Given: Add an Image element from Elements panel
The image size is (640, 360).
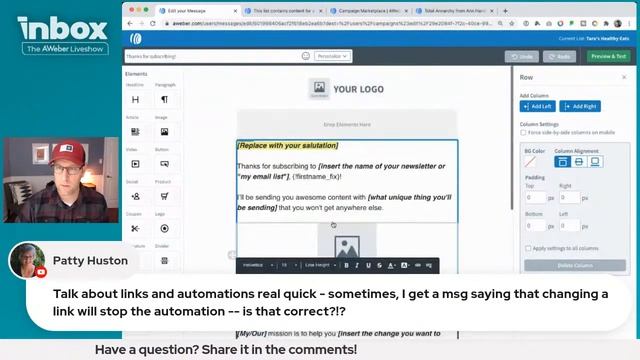Looking at the screenshot, I should point(164,131).
